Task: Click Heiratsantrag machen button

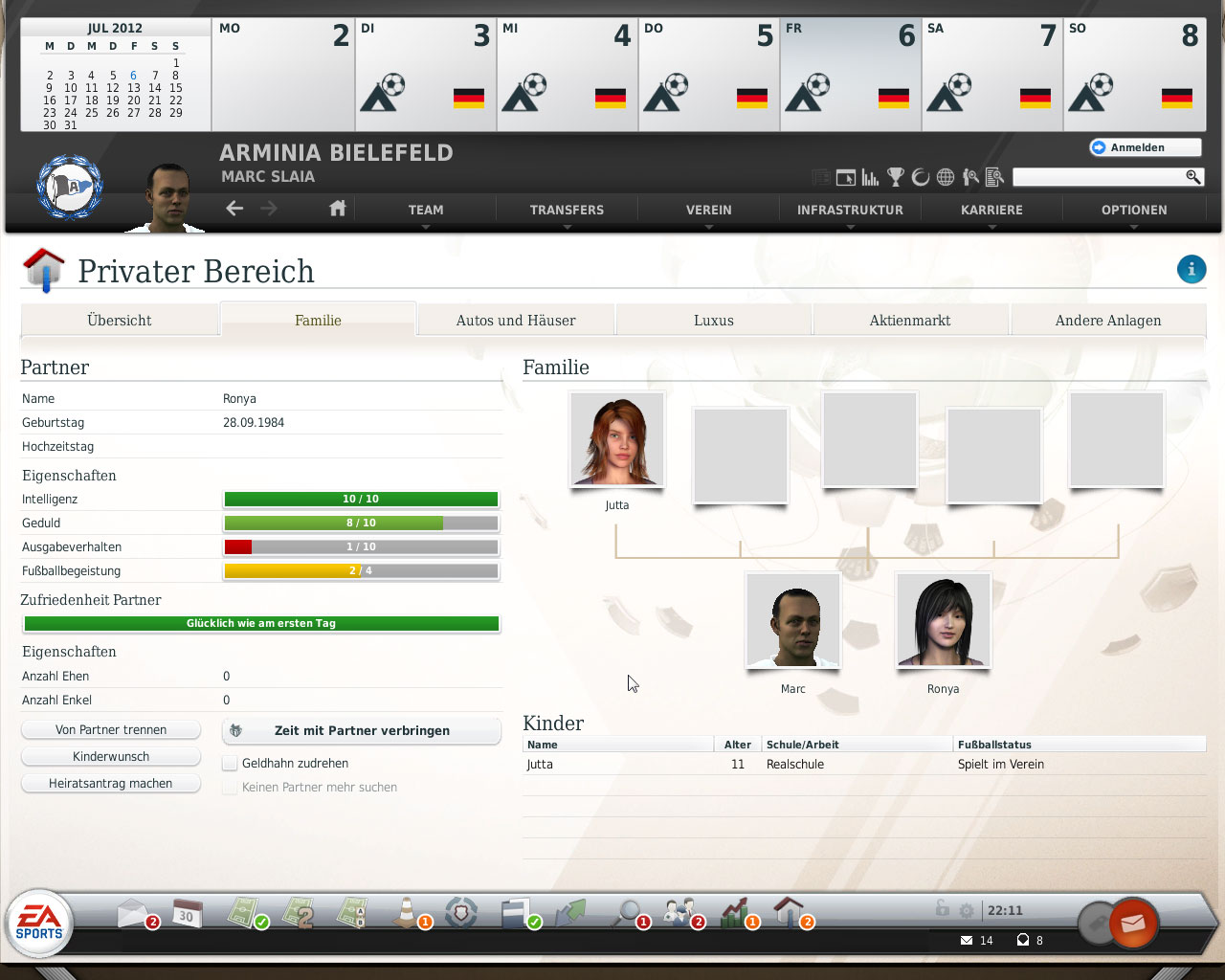Action: tap(111, 783)
